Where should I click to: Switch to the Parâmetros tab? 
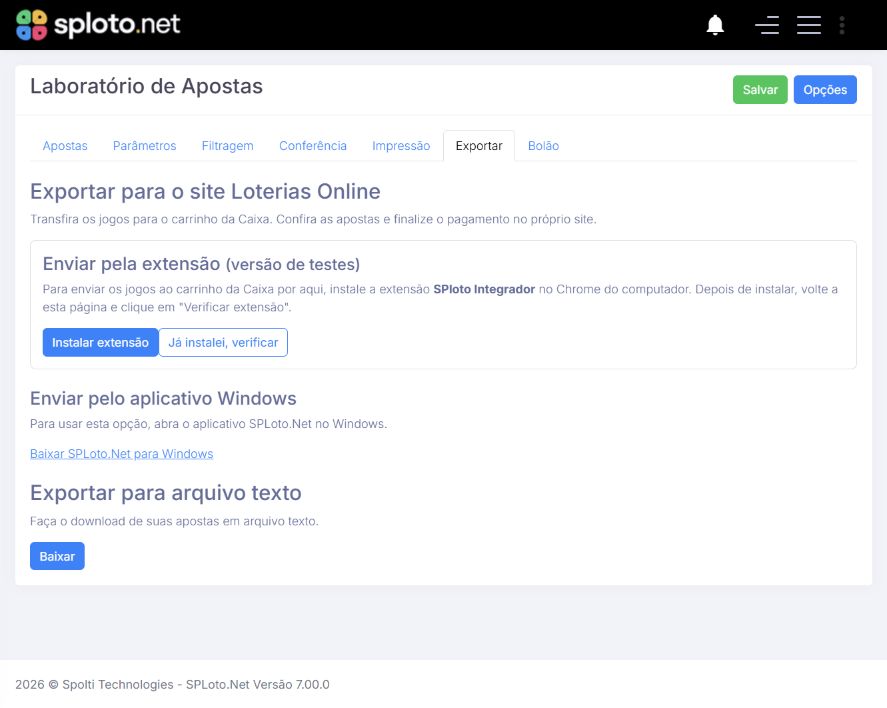[144, 146]
